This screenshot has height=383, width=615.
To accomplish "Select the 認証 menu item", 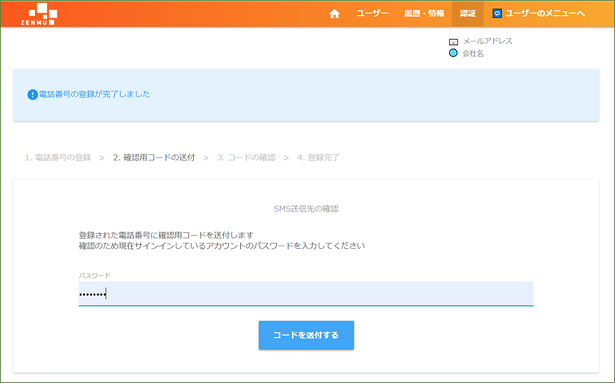I will [x=468, y=14].
